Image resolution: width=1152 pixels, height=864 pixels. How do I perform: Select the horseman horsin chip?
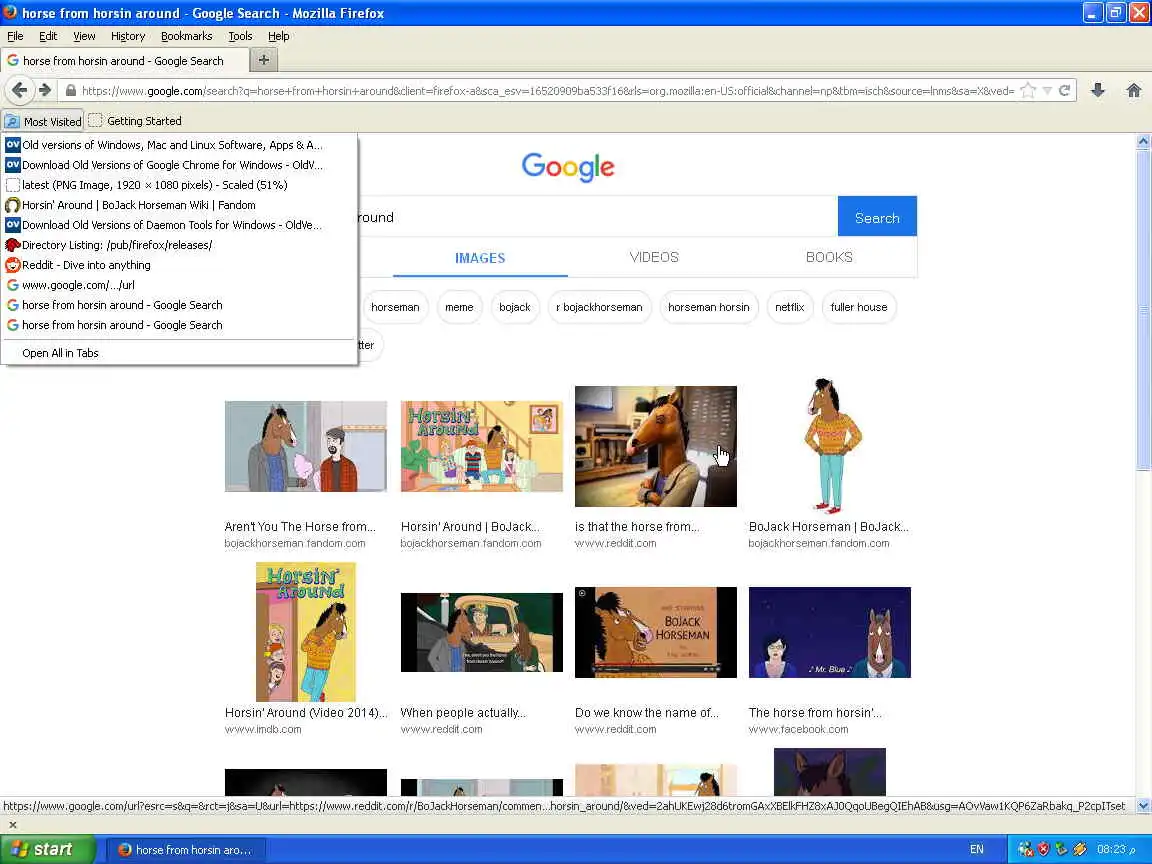[x=708, y=307]
